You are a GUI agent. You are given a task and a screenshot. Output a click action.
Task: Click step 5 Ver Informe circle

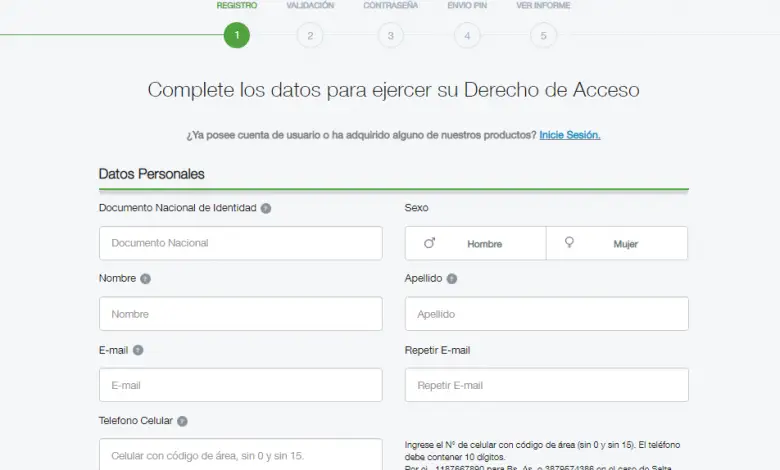tap(543, 36)
